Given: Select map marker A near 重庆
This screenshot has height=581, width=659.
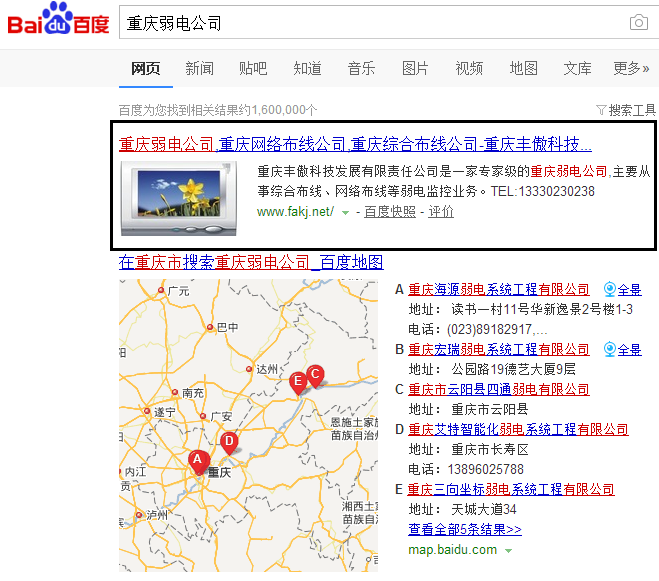Looking at the screenshot, I should coord(198,460).
